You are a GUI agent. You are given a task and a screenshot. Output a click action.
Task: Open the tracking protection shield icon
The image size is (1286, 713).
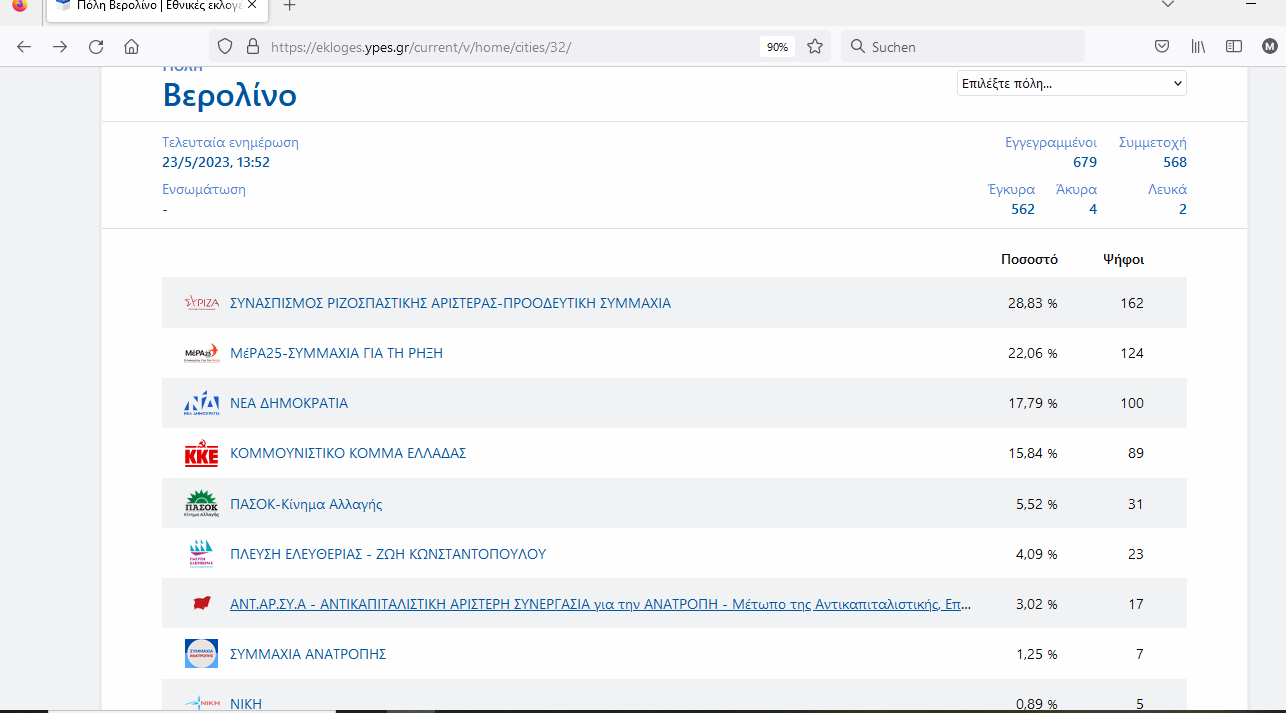[x=225, y=46]
